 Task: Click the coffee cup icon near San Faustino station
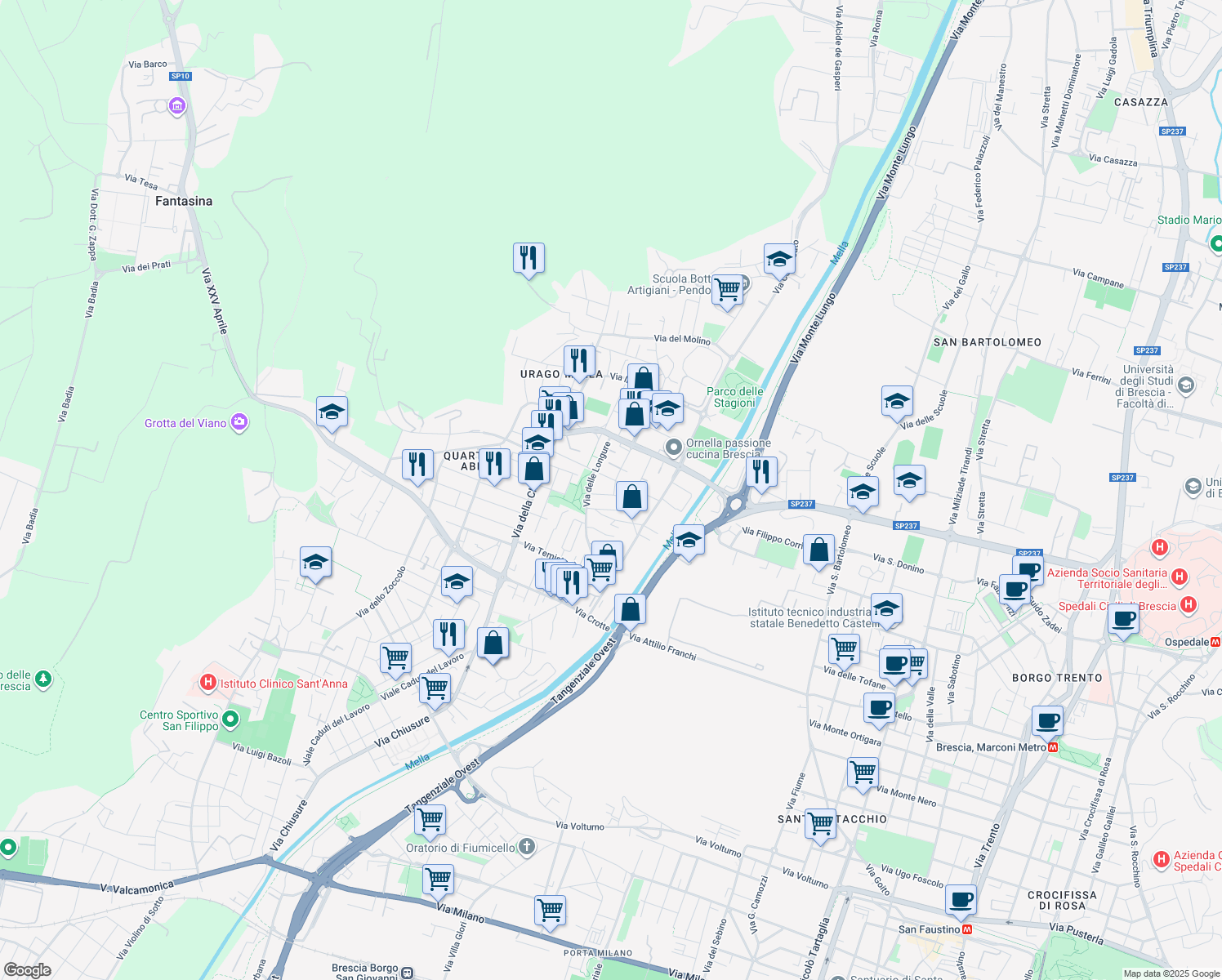click(x=960, y=899)
